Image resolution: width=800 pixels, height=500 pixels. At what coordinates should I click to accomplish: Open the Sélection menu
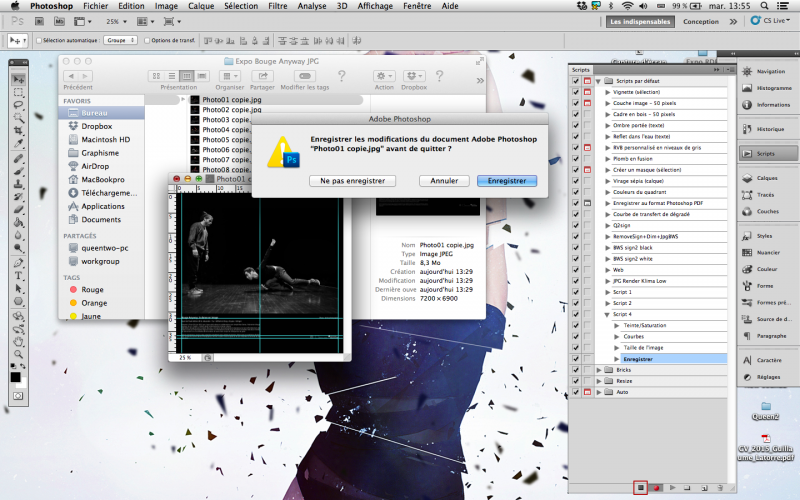(x=241, y=6)
